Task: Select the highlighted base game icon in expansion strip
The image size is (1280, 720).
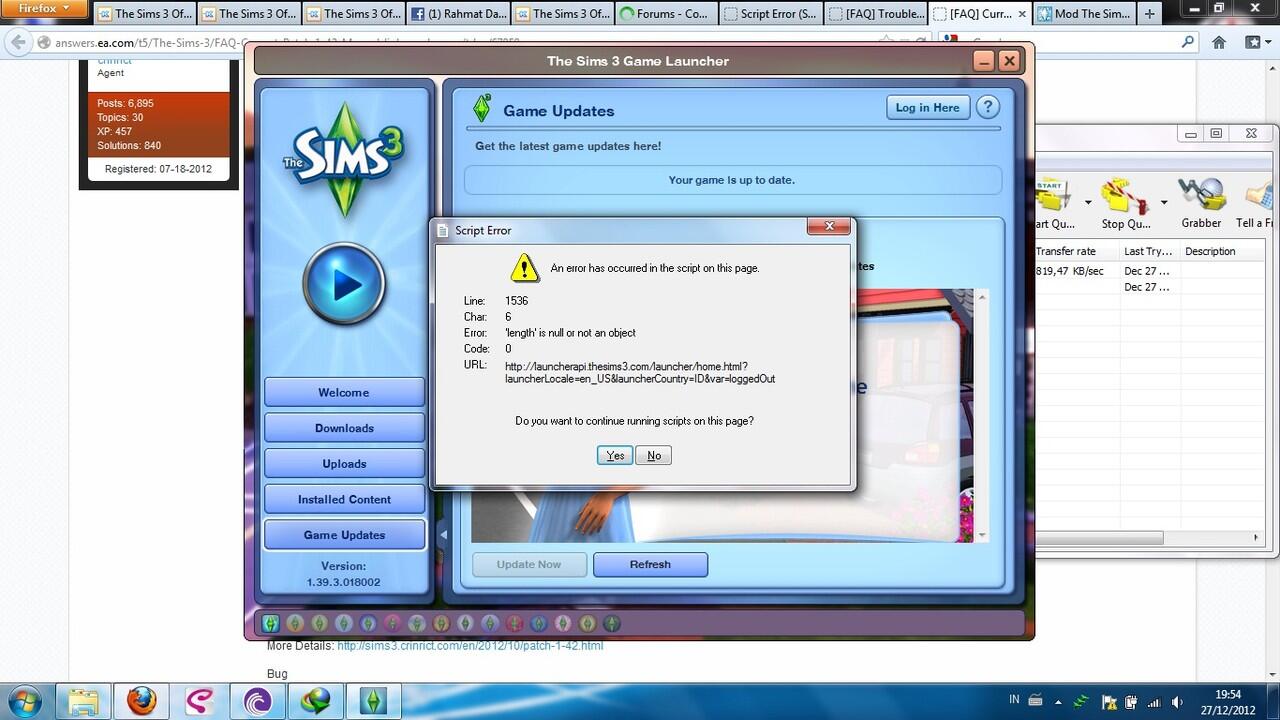Action: (270, 623)
